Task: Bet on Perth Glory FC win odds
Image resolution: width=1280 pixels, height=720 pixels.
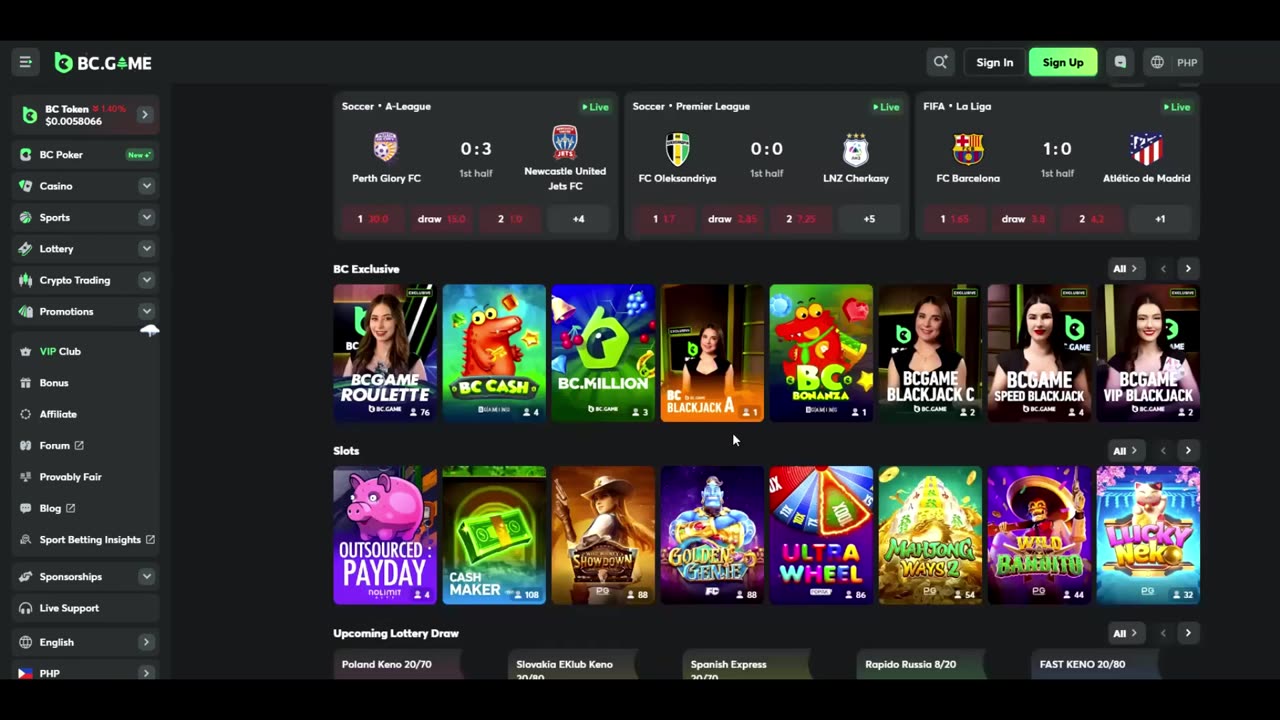Action: point(373,219)
